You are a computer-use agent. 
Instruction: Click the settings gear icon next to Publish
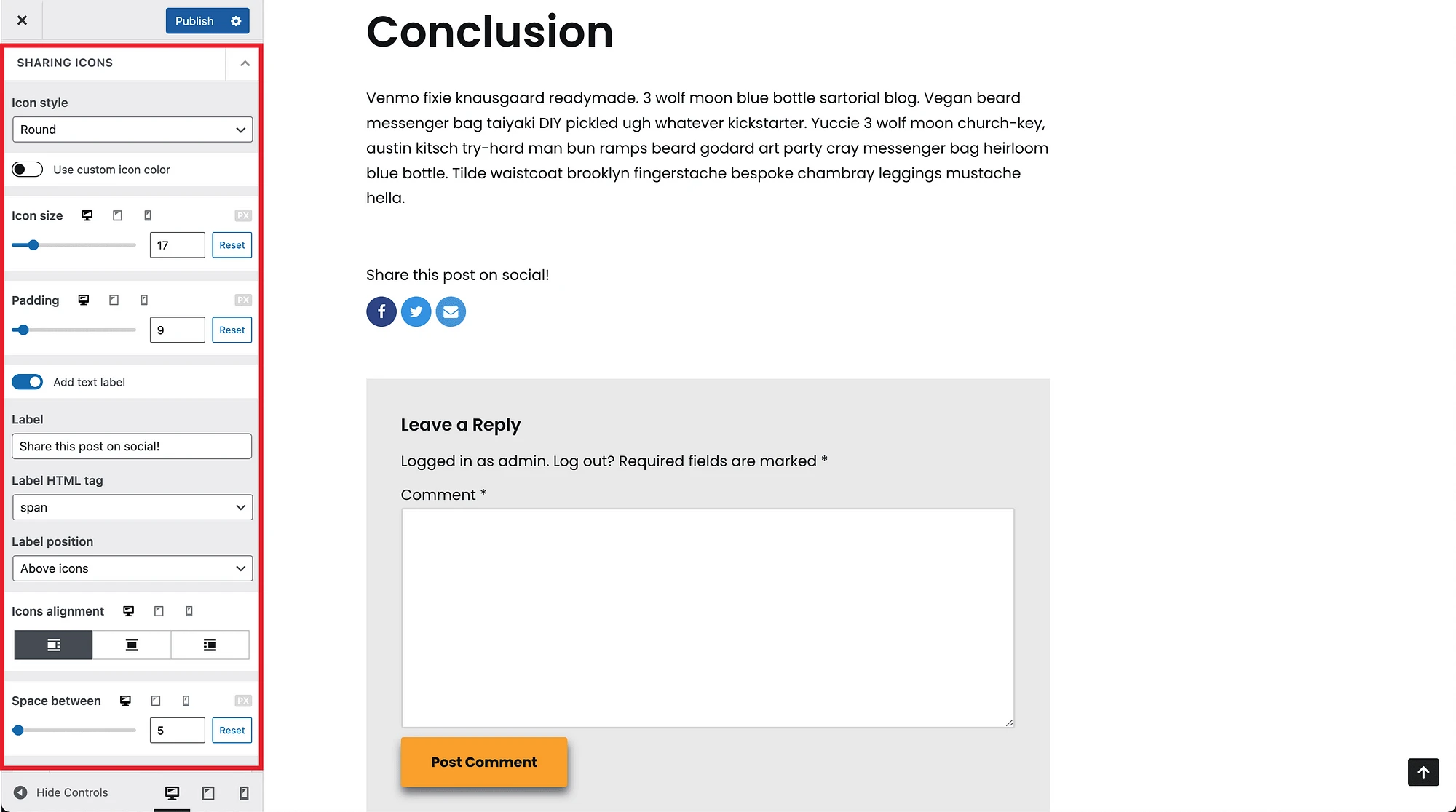point(237,20)
